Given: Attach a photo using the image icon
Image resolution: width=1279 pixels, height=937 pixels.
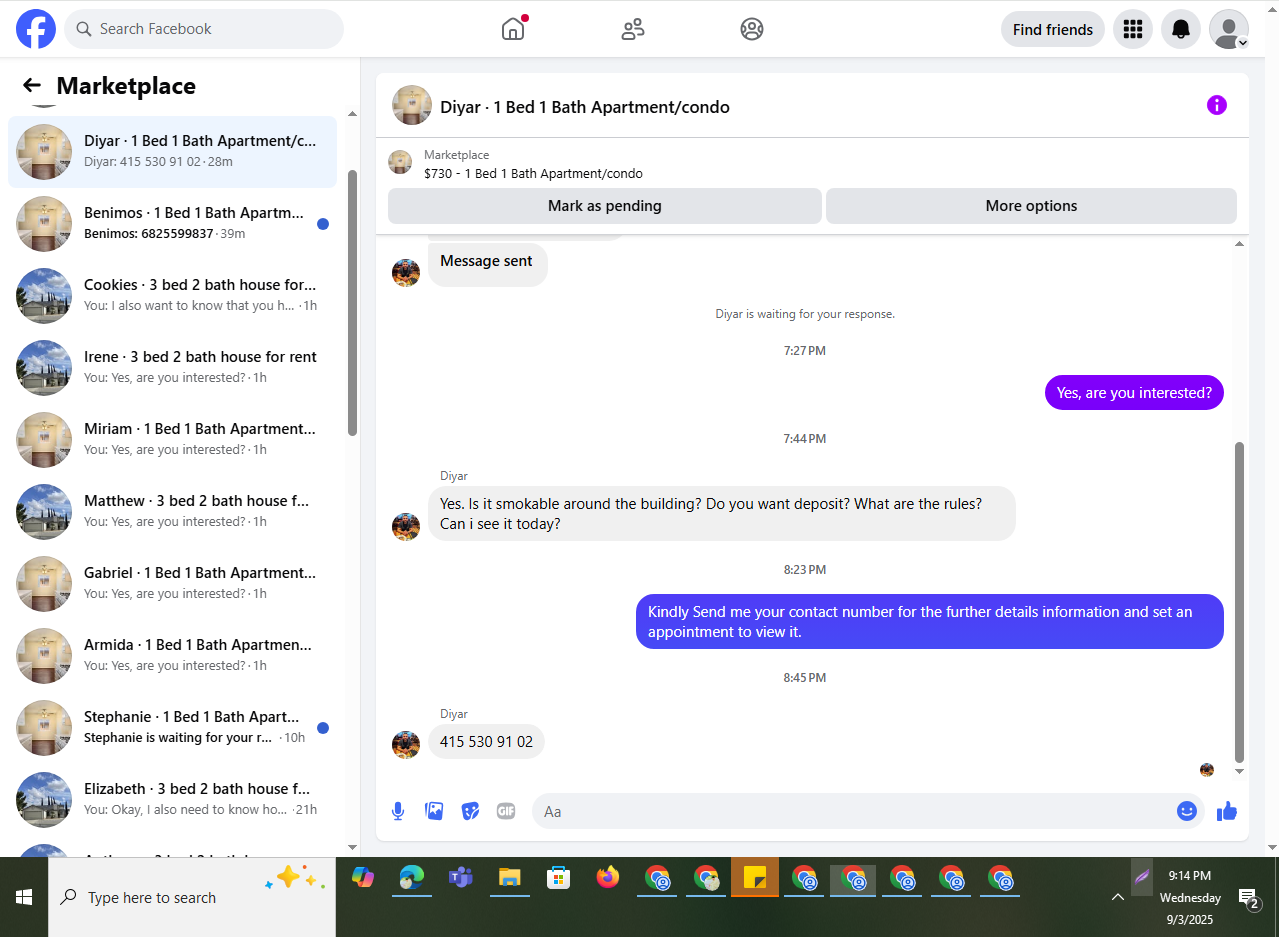Looking at the screenshot, I should coord(434,811).
